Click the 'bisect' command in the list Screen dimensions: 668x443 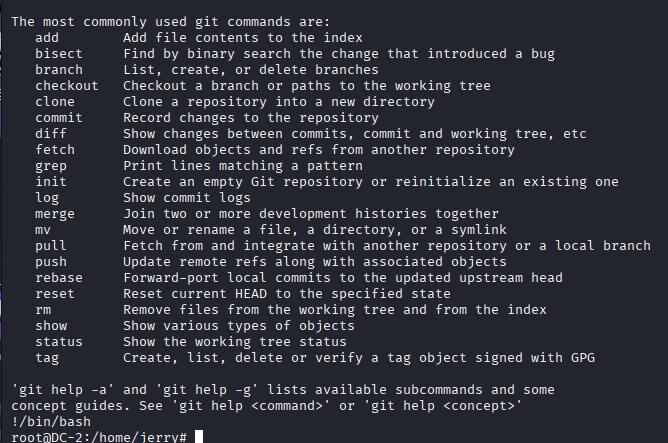(59, 54)
